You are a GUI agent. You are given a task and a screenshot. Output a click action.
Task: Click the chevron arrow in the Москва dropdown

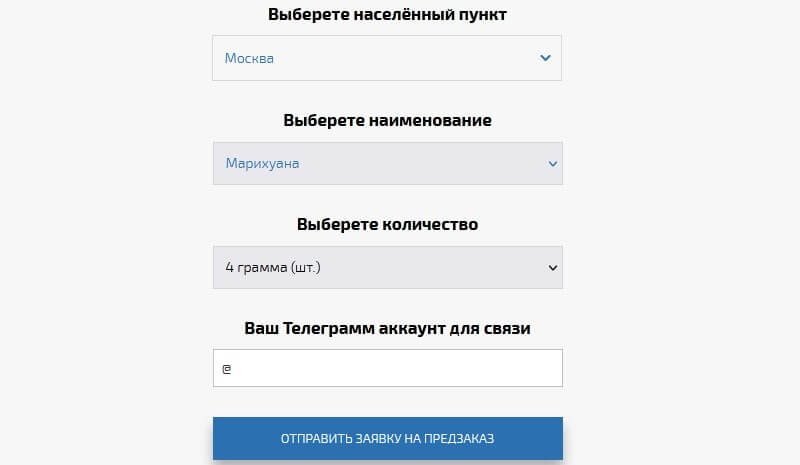point(545,58)
